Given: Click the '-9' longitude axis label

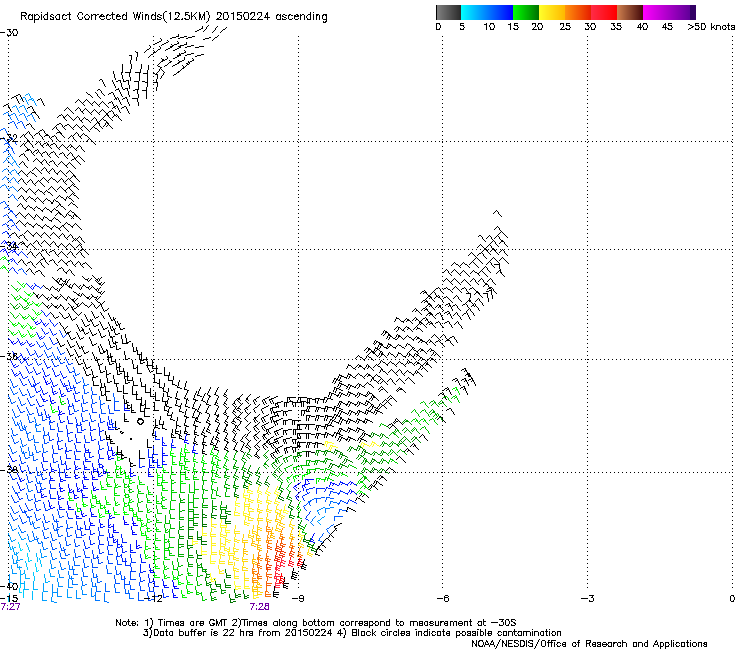Looking at the screenshot, I should click(298, 599).
